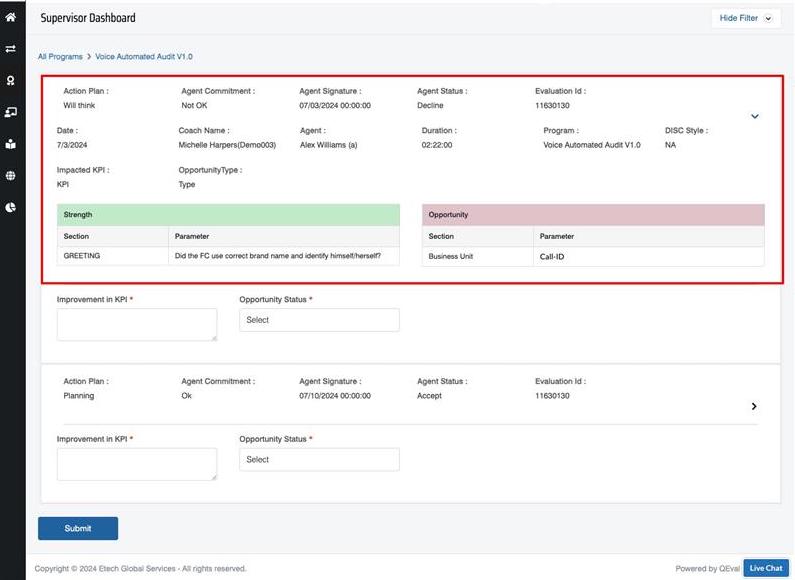
Task: Click the Submit button
Action: pos(78,528)
